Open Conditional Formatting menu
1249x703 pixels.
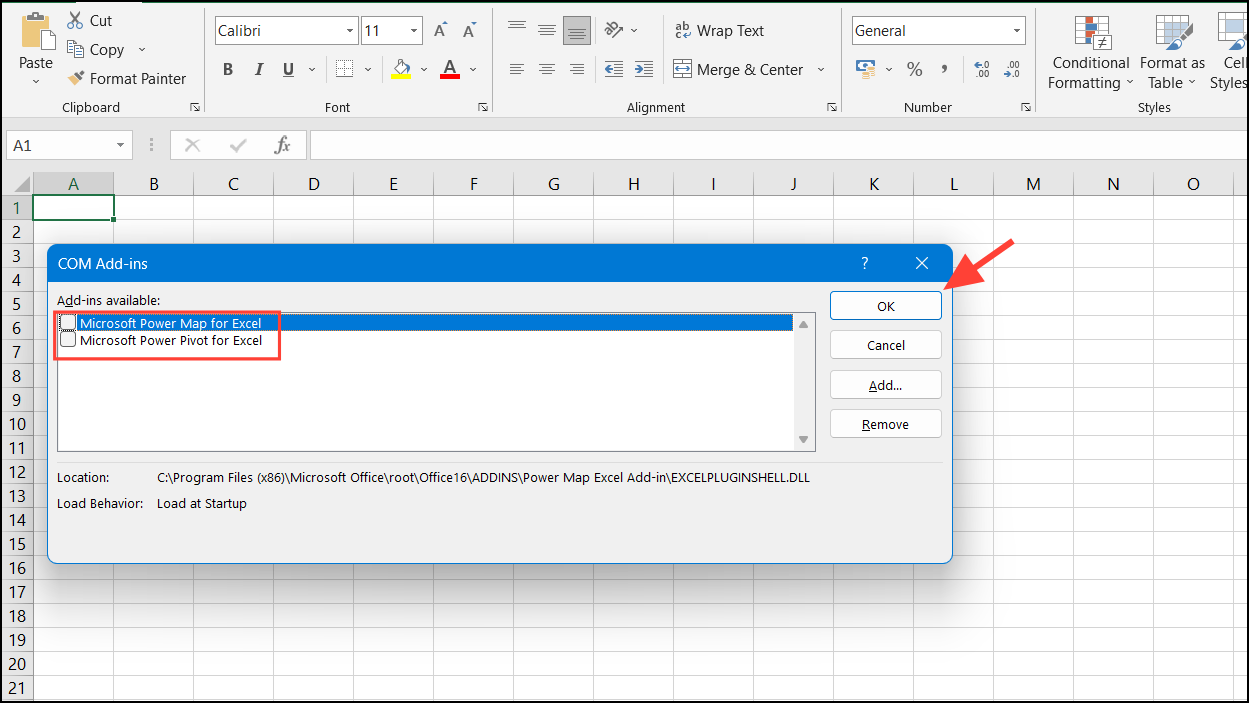click(1091, 52)
